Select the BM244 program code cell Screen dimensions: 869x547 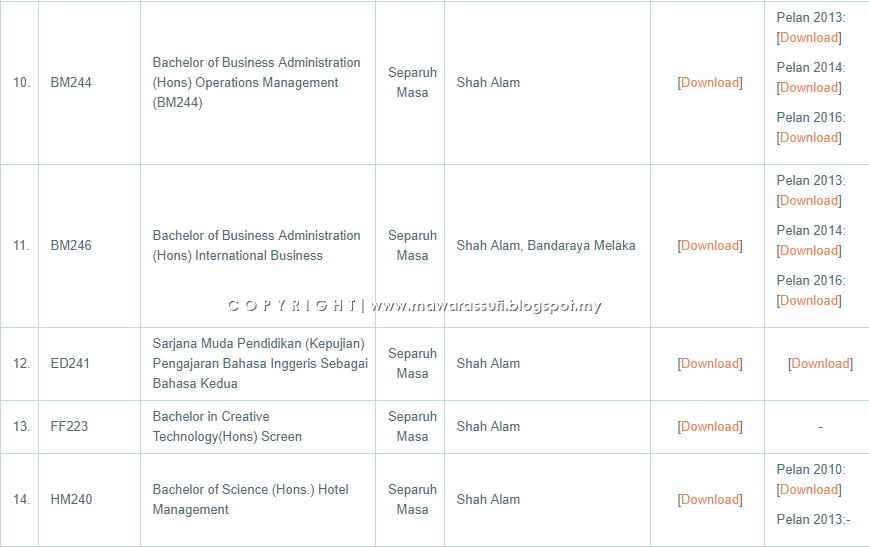(x=71, y=83)
